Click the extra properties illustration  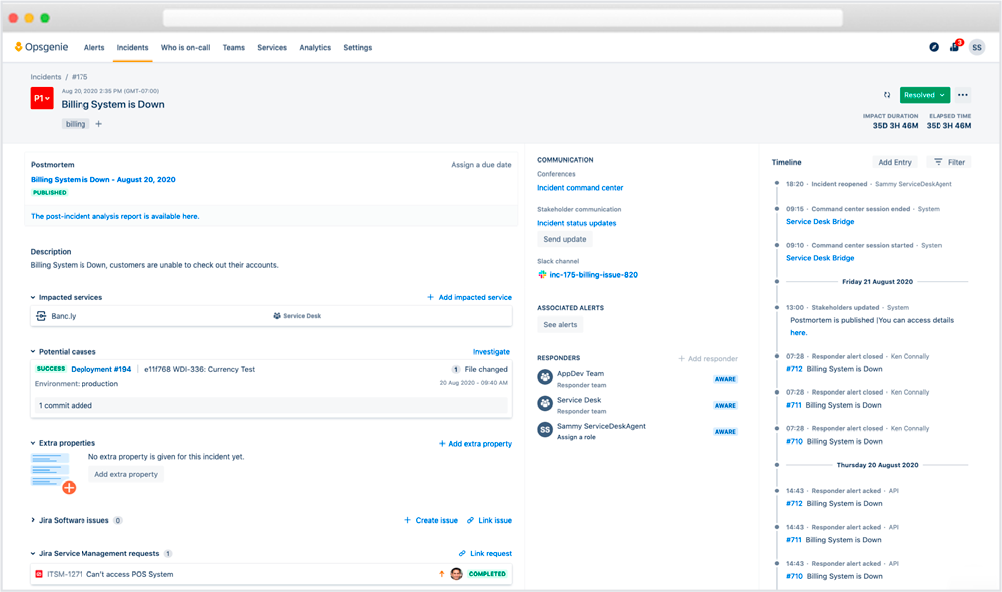[54, 472]
